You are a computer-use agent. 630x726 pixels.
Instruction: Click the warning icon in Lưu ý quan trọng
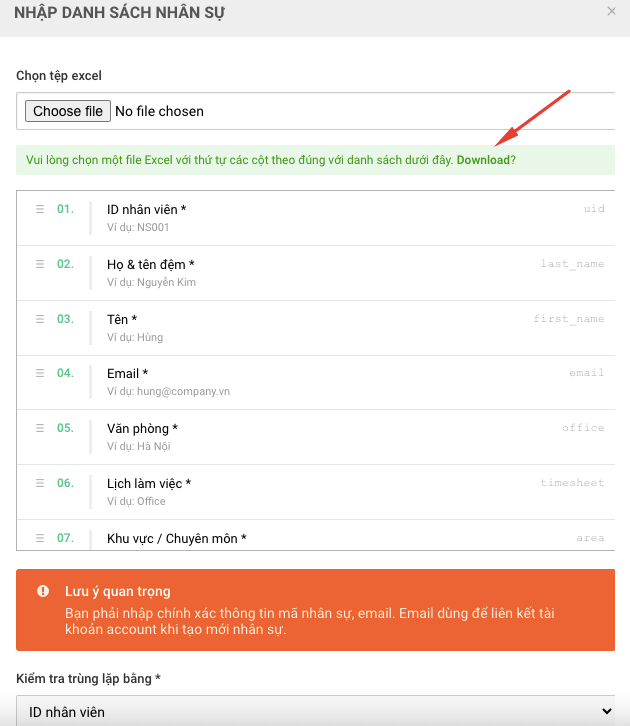click(43, 591)
